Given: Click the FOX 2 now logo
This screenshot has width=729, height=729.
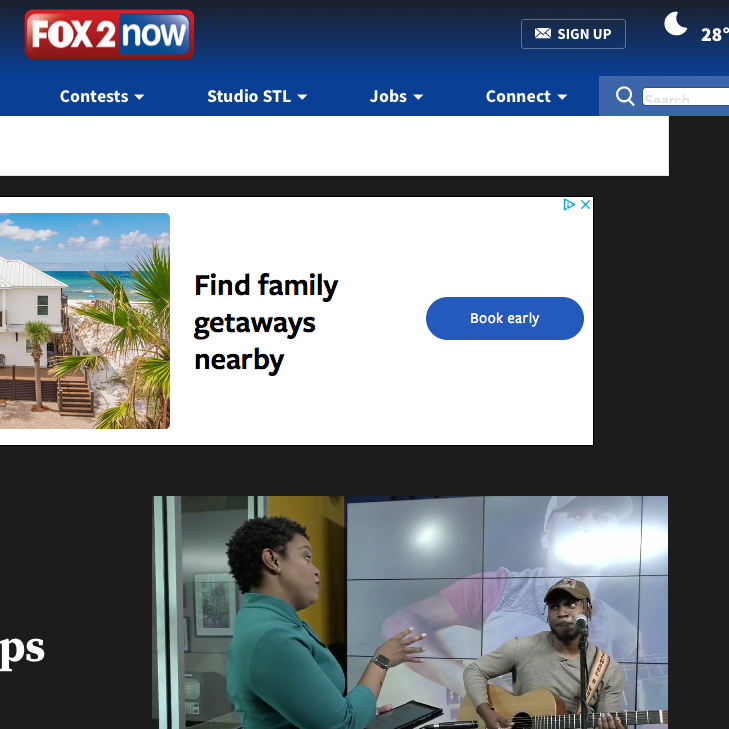Looking at the screenshot, I should [x=109, y=34].
